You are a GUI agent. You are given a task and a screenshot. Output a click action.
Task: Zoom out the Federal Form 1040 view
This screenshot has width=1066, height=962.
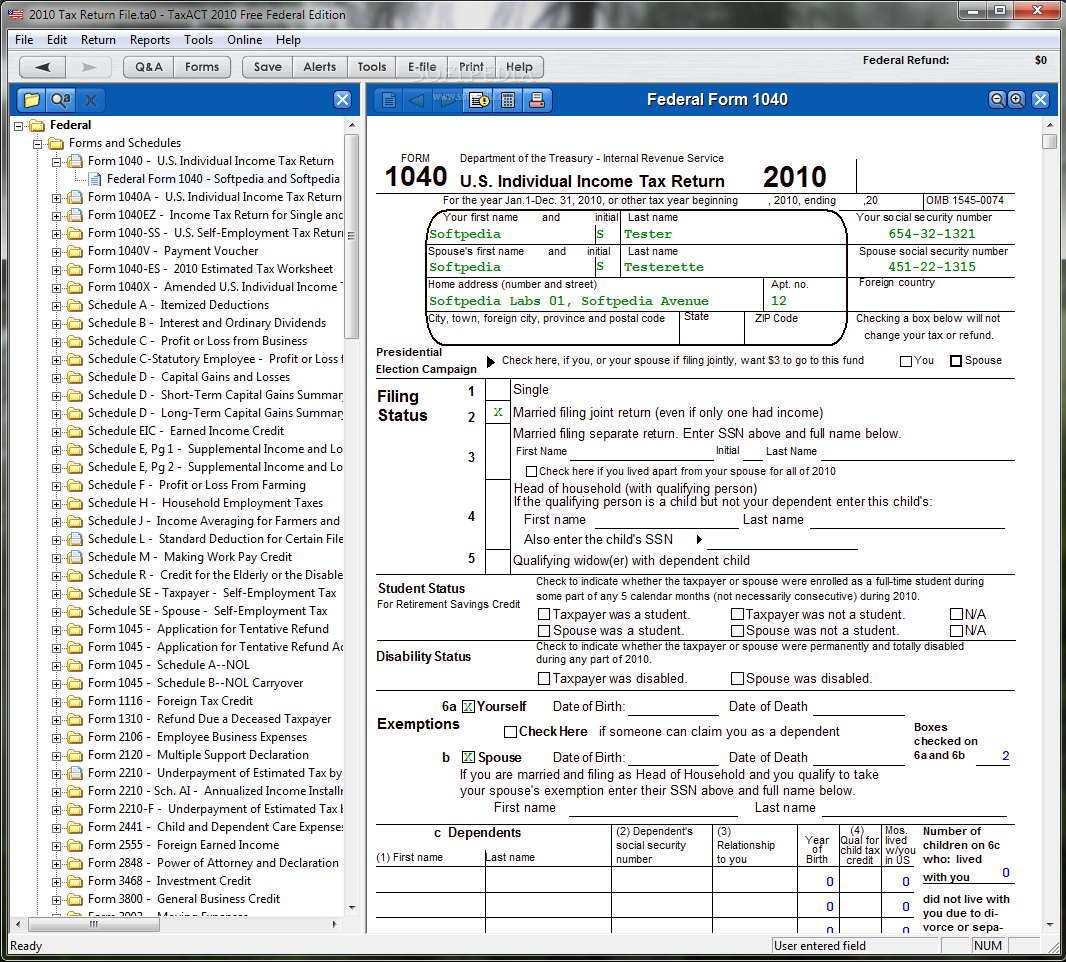tap(997, 100)
